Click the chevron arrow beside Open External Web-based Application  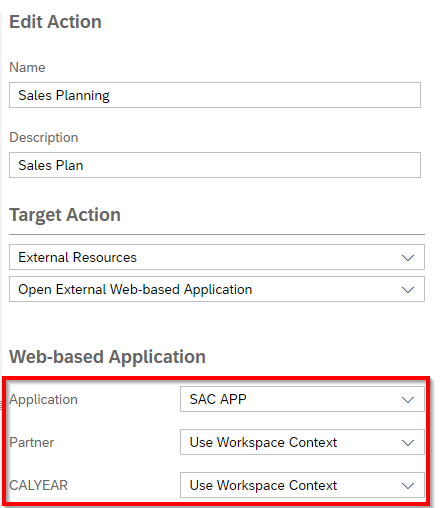pos(408,290)
